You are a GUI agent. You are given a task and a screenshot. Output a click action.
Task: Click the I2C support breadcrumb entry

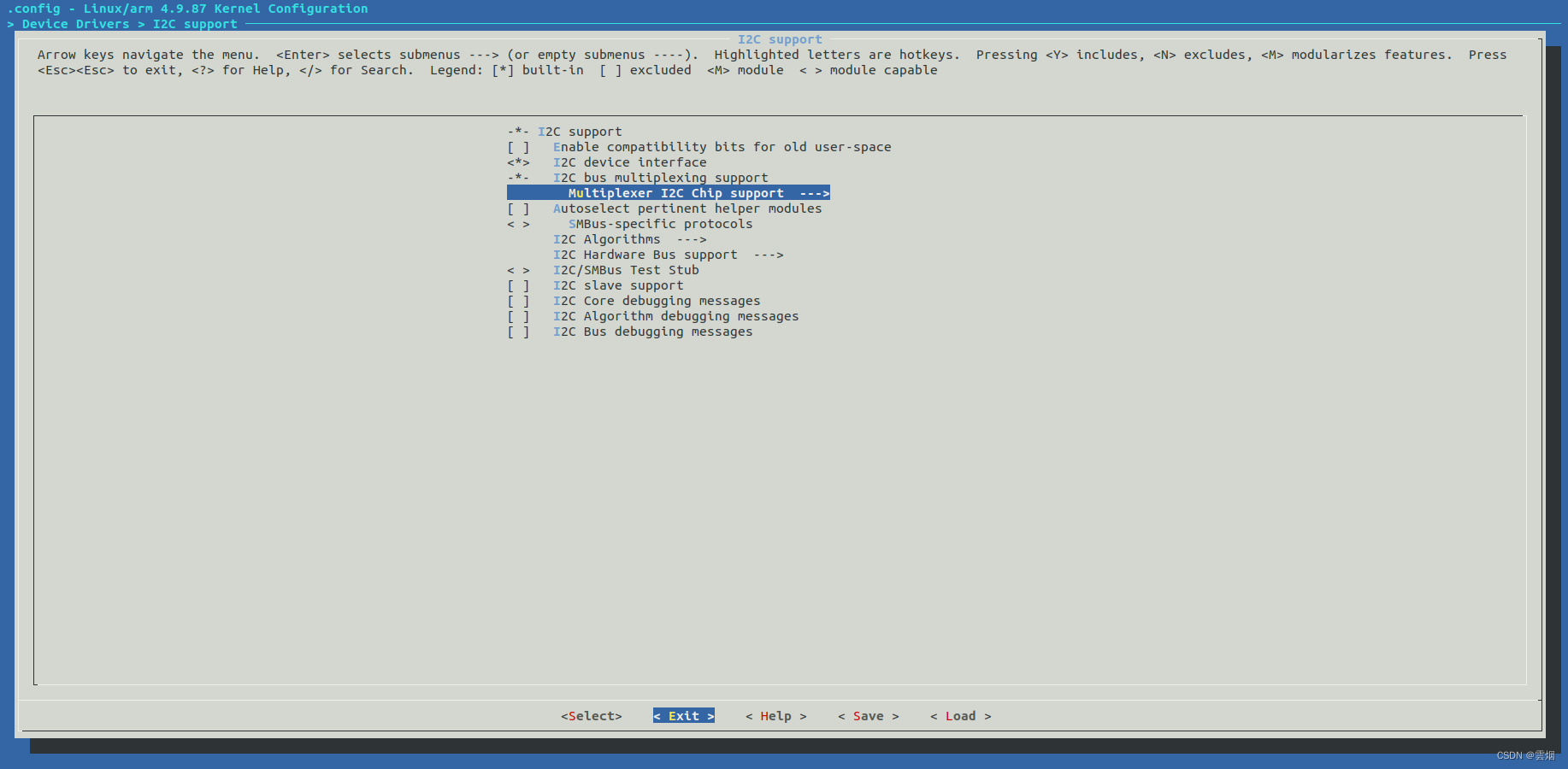coord(195,24)
